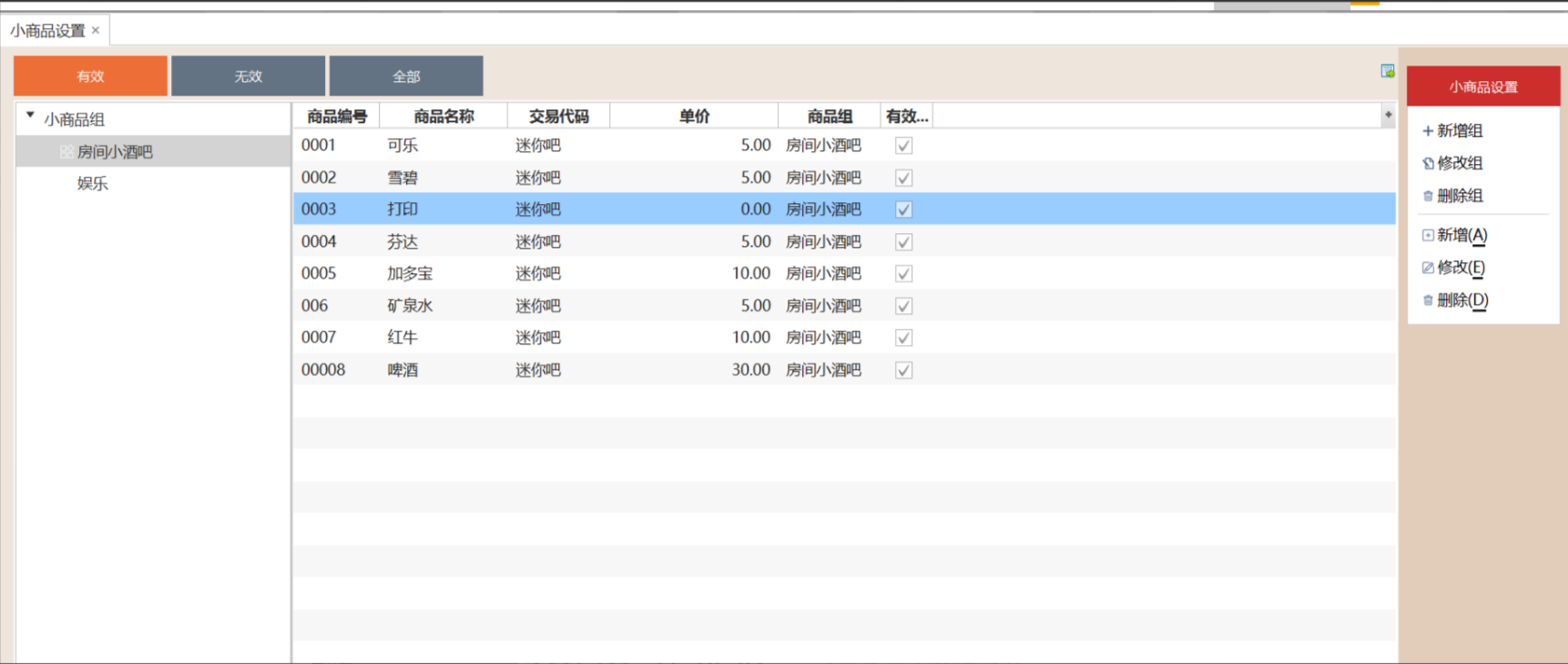Click the trash icon beside 删除组
1568x664 pixels.
click(1427, 196)
